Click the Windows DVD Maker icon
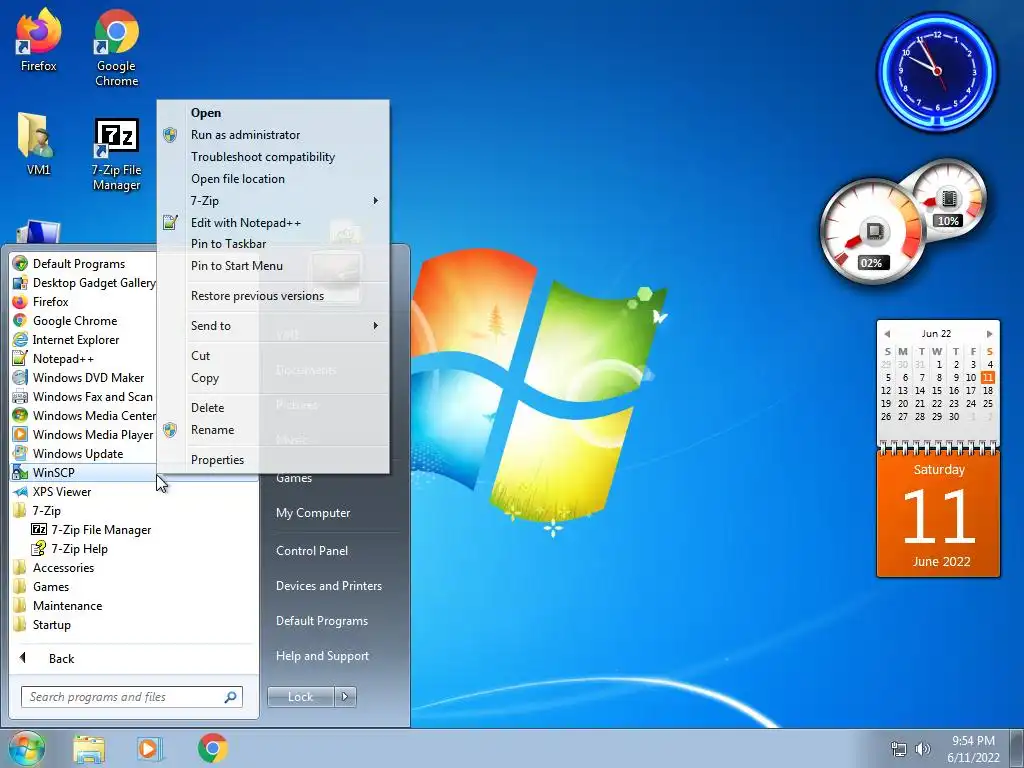 pyautogui.click(x=20, y=377)
